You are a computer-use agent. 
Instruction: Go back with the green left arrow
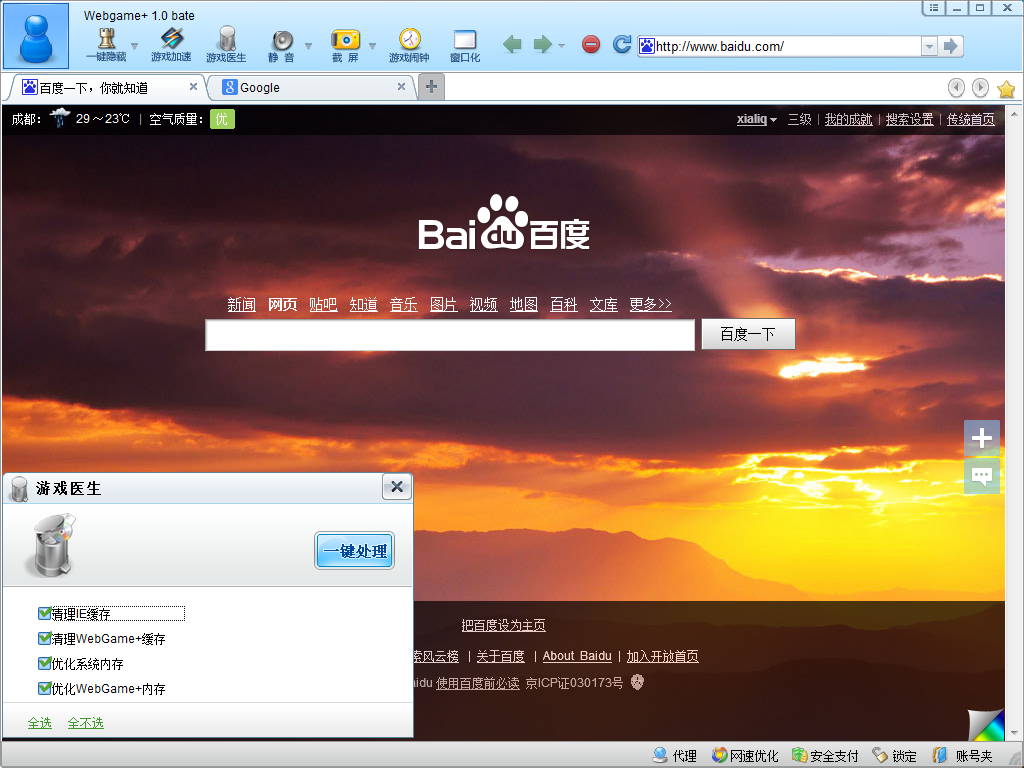[512, 44]
